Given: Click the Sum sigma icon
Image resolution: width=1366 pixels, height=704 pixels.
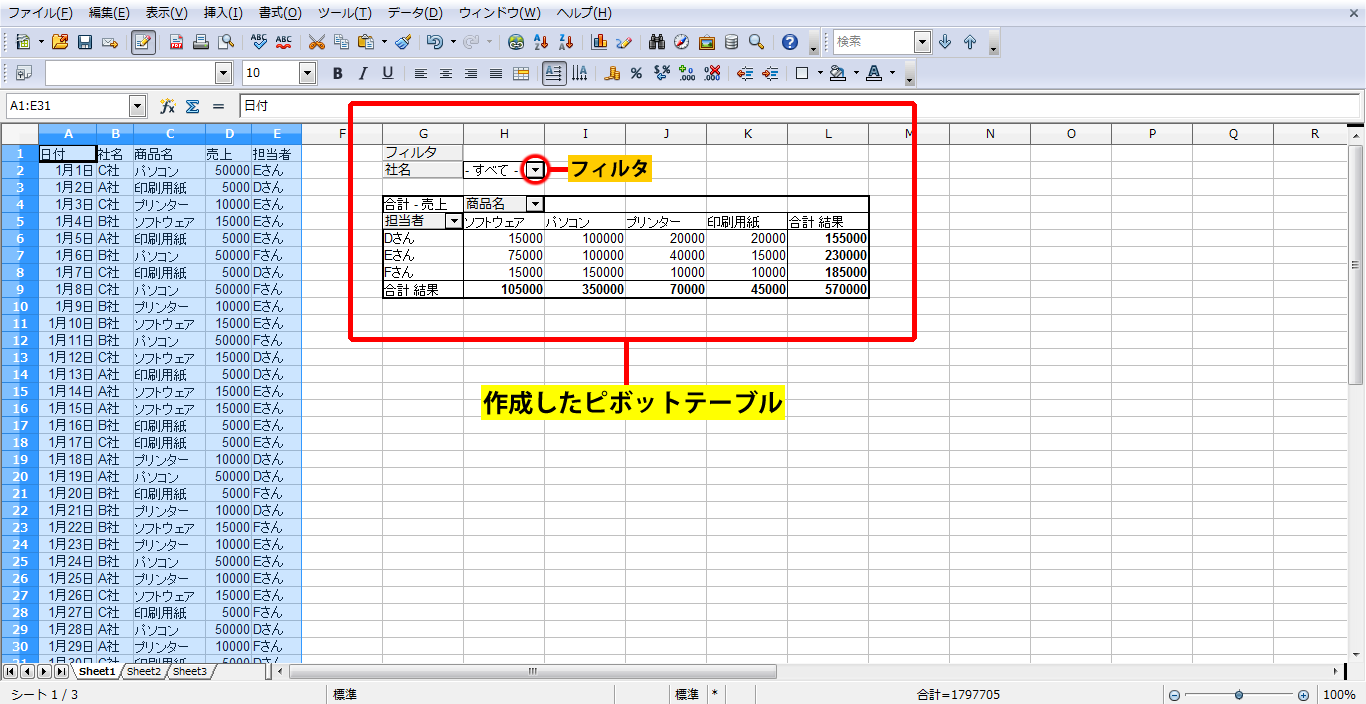Looking at the screenshot, I should pos(192,106).
